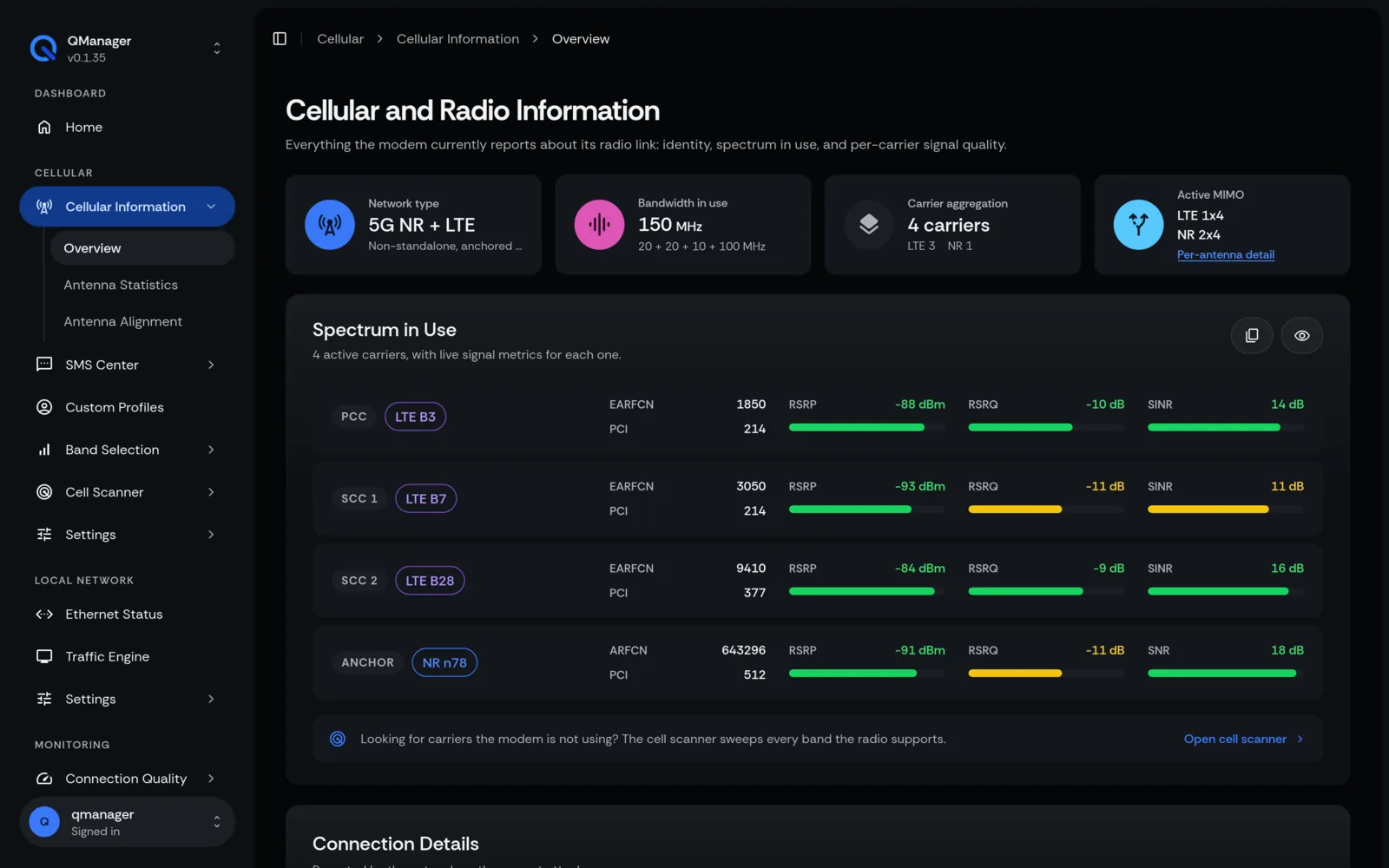Click the Cellular Settings sliders icon

click(44, 535)
